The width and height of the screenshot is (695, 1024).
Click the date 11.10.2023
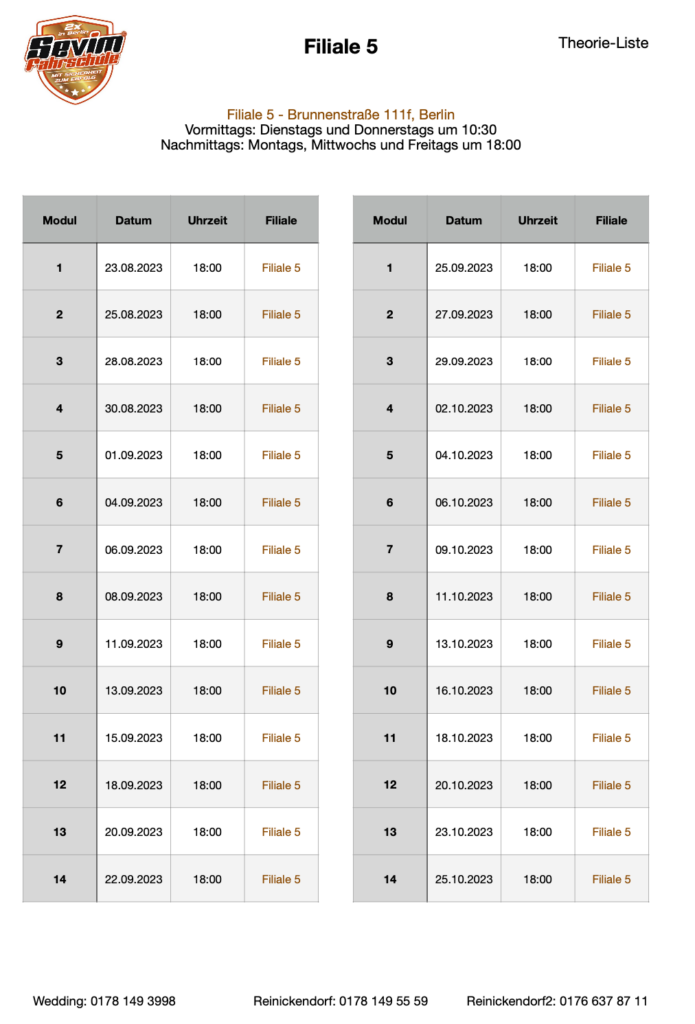click(464, 597)
